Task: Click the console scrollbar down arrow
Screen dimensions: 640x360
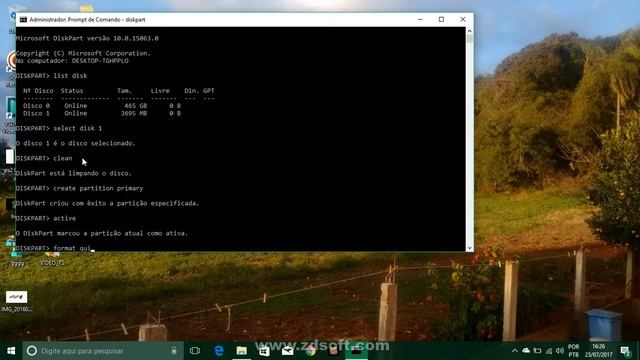Action: tap(469, 247)
